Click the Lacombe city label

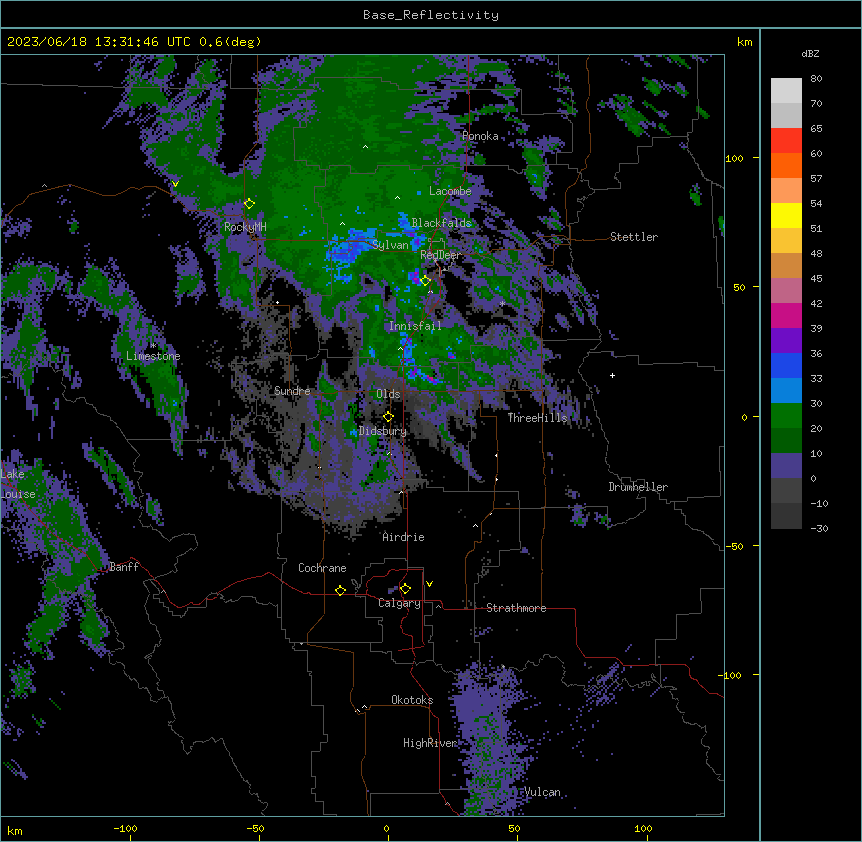click(450, 191)
